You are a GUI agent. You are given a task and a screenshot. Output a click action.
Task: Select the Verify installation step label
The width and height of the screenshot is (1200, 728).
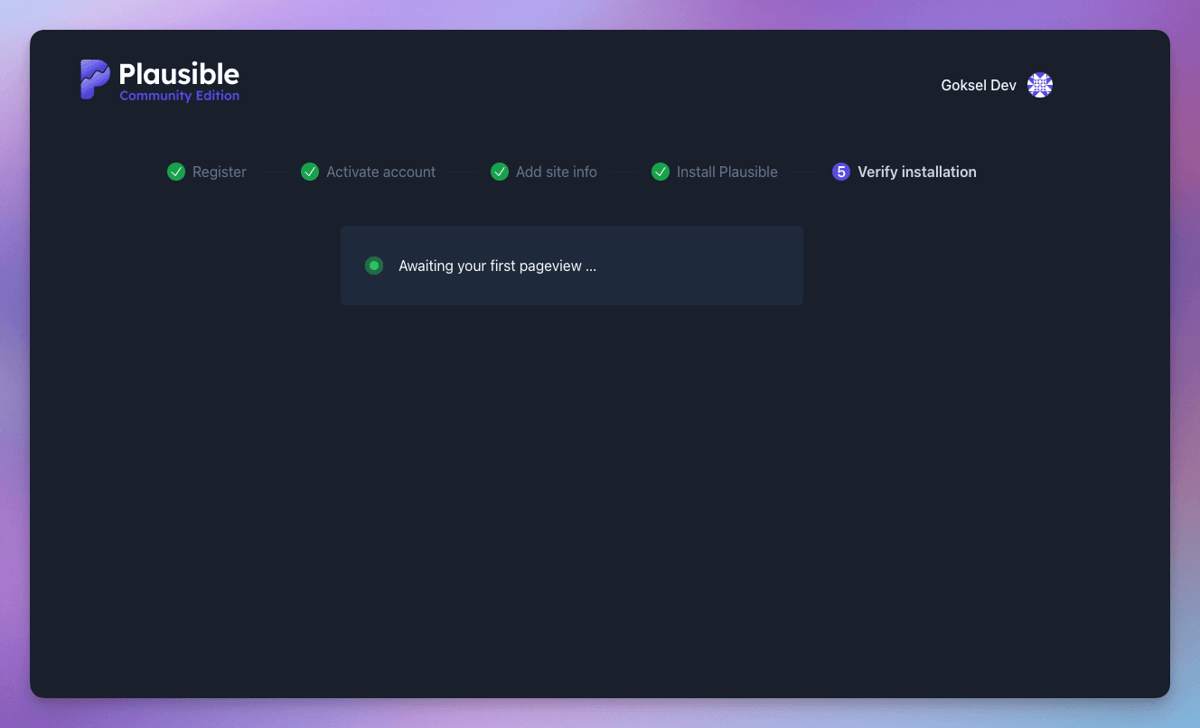tap(917, 172)
